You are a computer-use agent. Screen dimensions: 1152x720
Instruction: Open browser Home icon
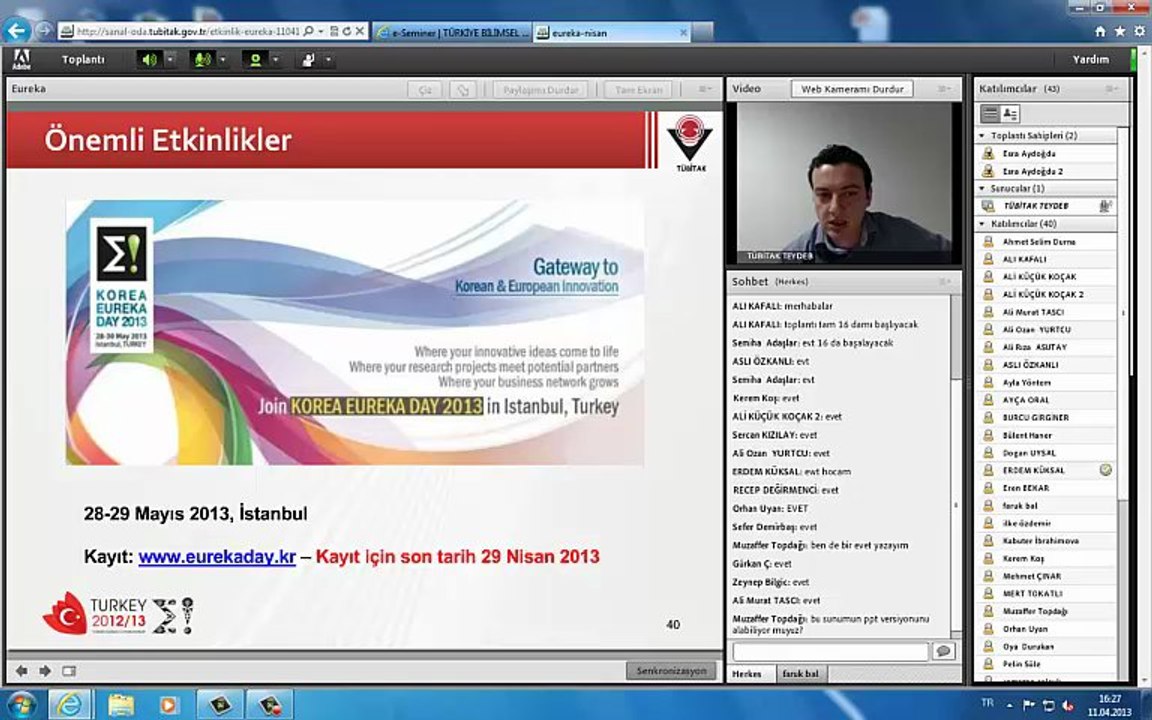[1100, 32]
